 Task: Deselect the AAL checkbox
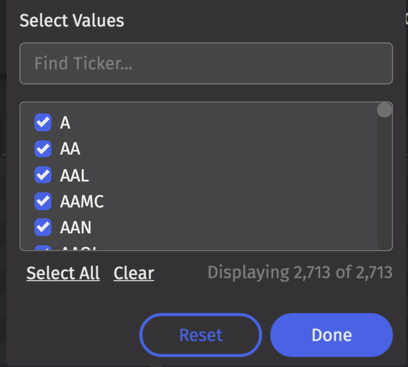pos(43,175)
